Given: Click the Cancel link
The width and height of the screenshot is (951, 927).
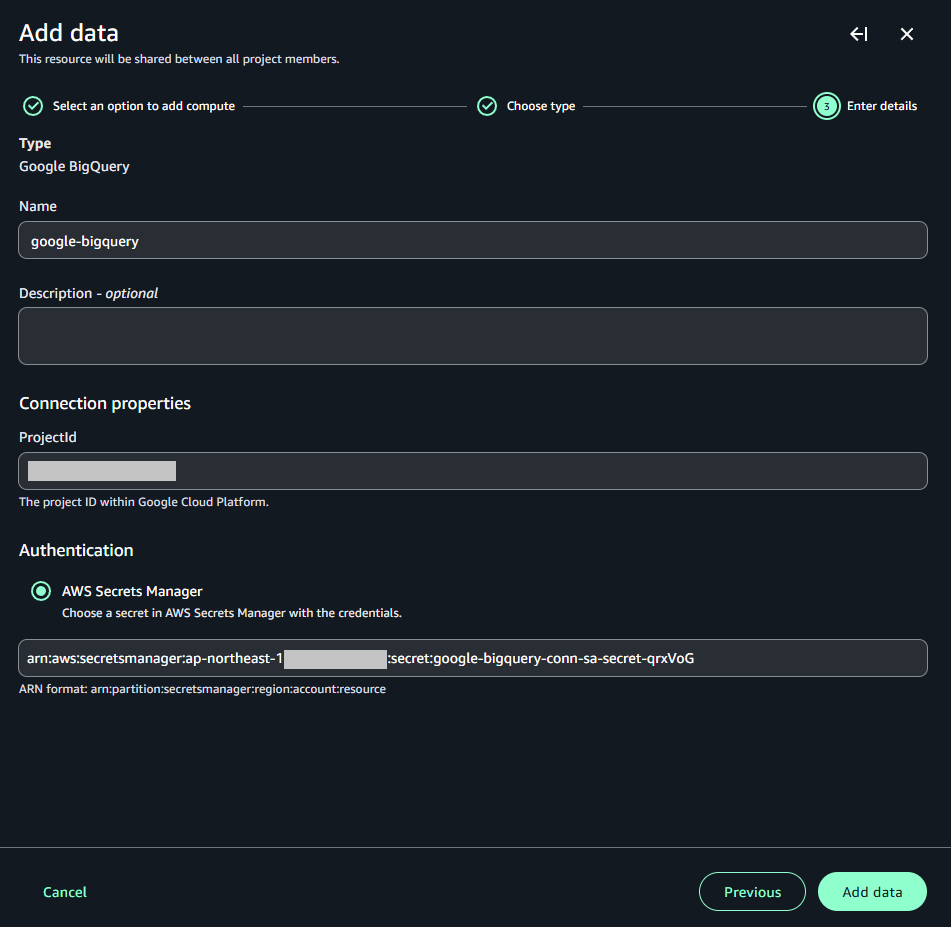Looking at the screenshot, I should [x=65, y=892].
